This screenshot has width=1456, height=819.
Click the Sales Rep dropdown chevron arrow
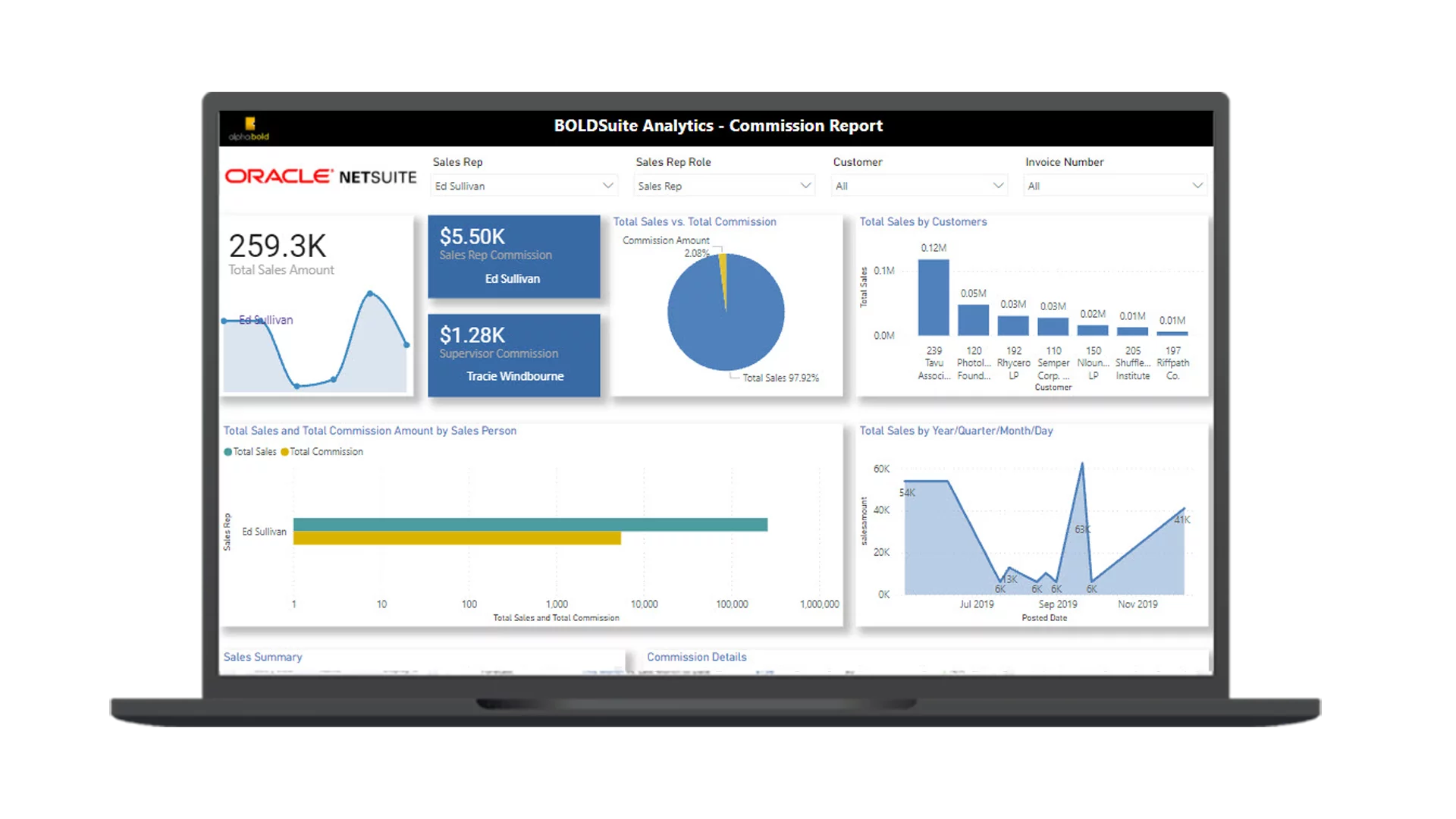pos(607,186)
